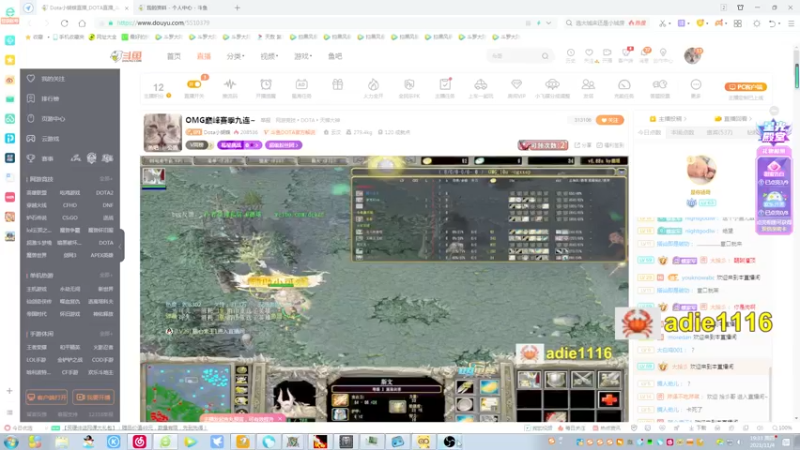Open the 直播回看 link
This screenshot has width=800, height=450.
tap(734, 118)
